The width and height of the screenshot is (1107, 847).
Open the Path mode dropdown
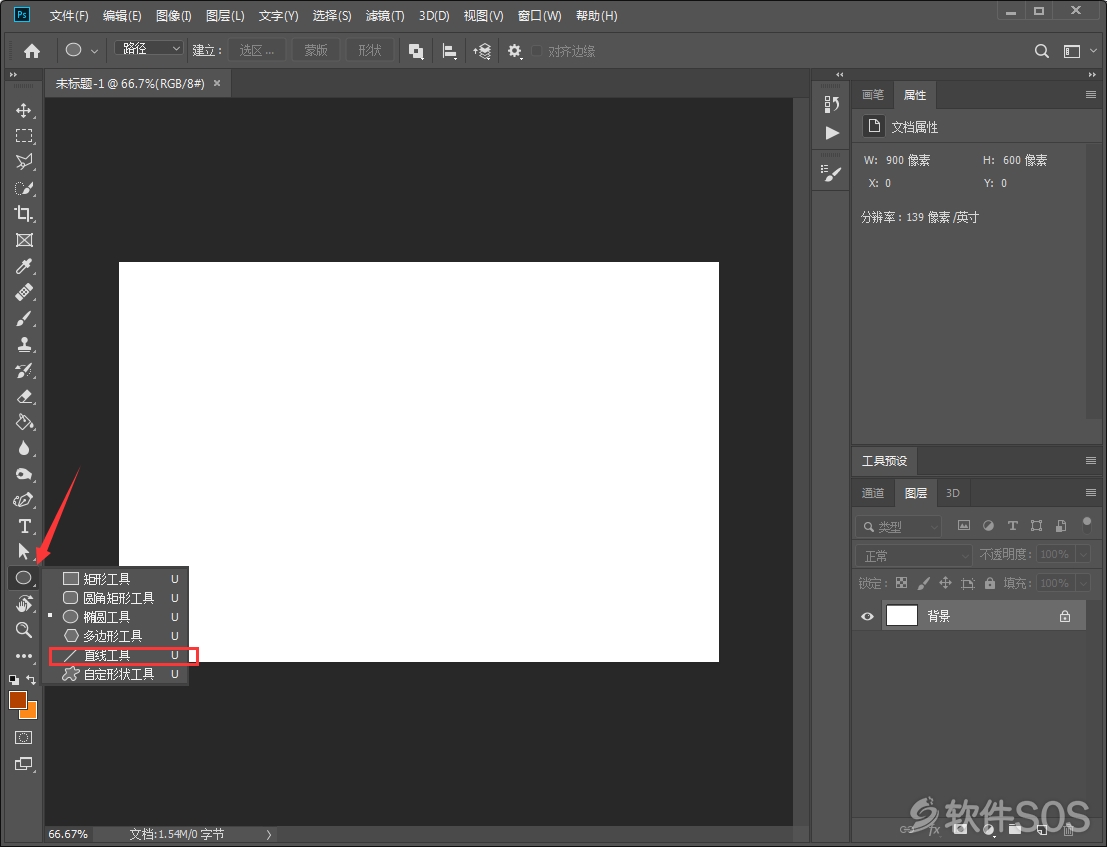coord(149,49)
